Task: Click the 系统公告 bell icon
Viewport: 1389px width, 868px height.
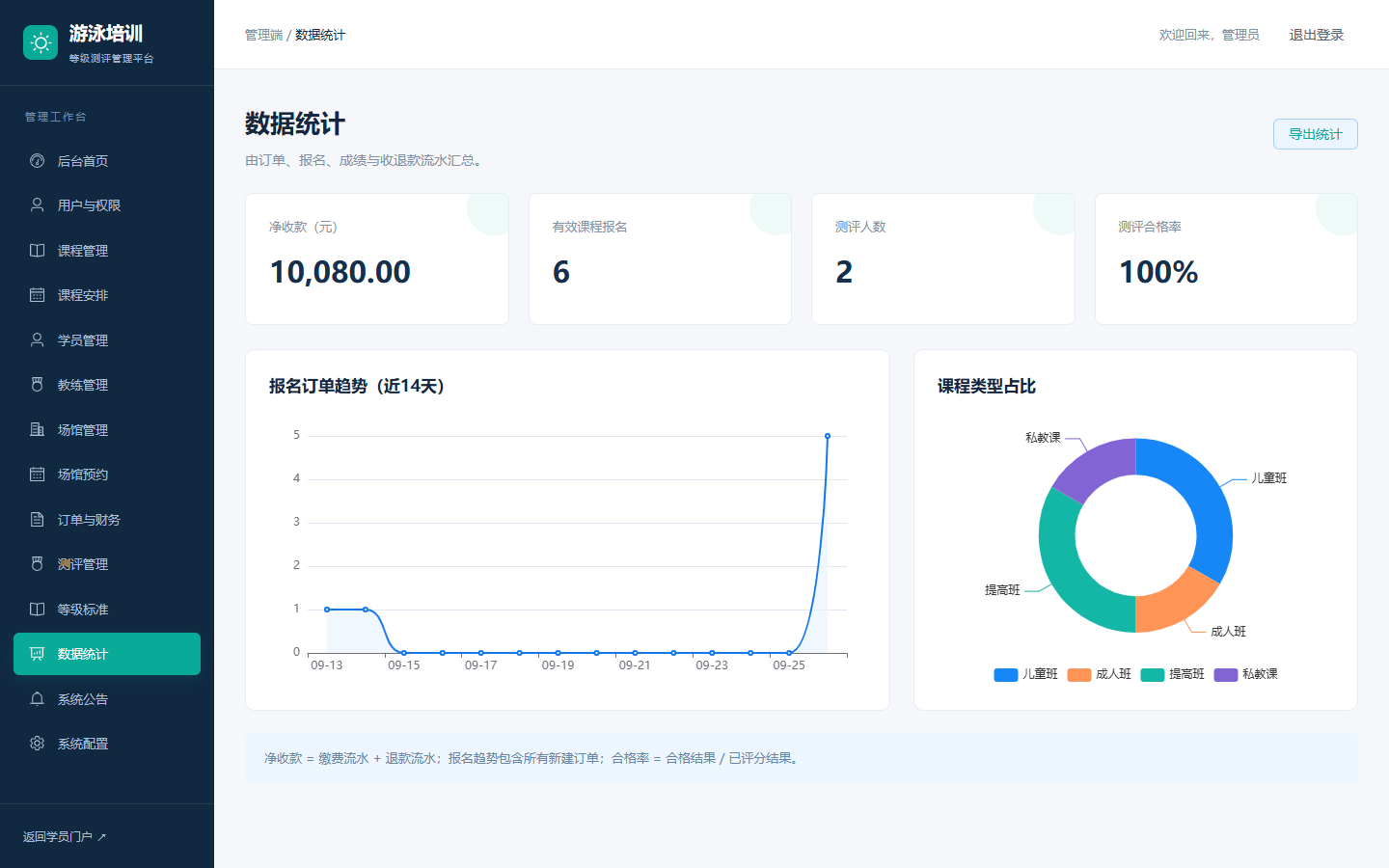Action: pos(37,699)
